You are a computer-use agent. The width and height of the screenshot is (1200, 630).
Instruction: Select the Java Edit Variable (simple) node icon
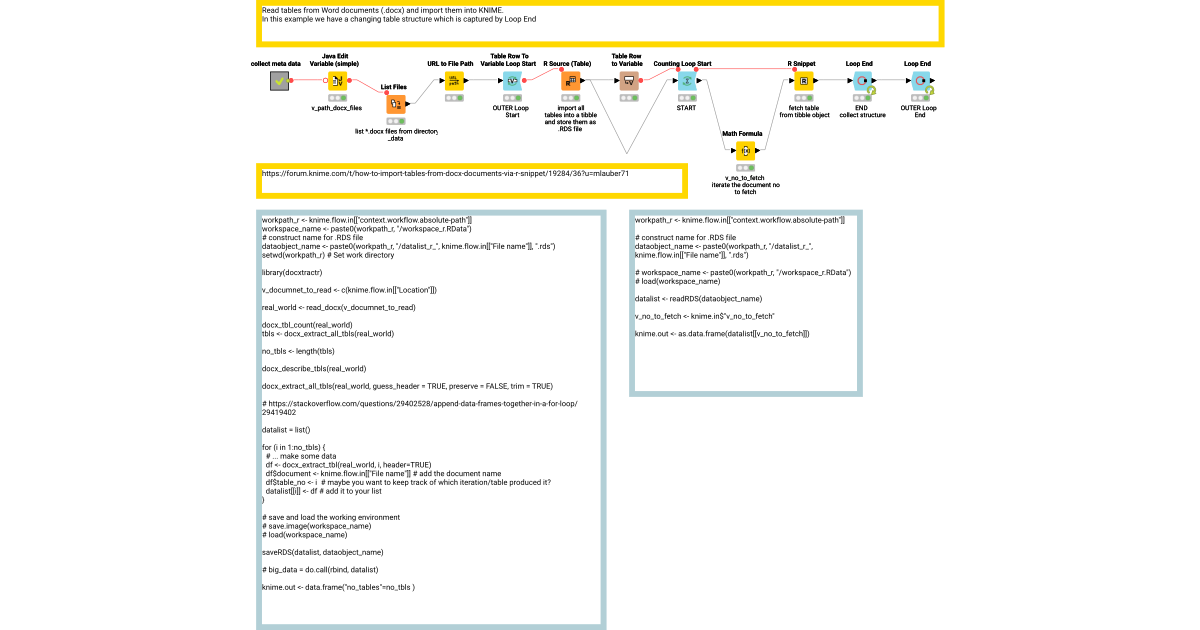[x=337, y=82]
